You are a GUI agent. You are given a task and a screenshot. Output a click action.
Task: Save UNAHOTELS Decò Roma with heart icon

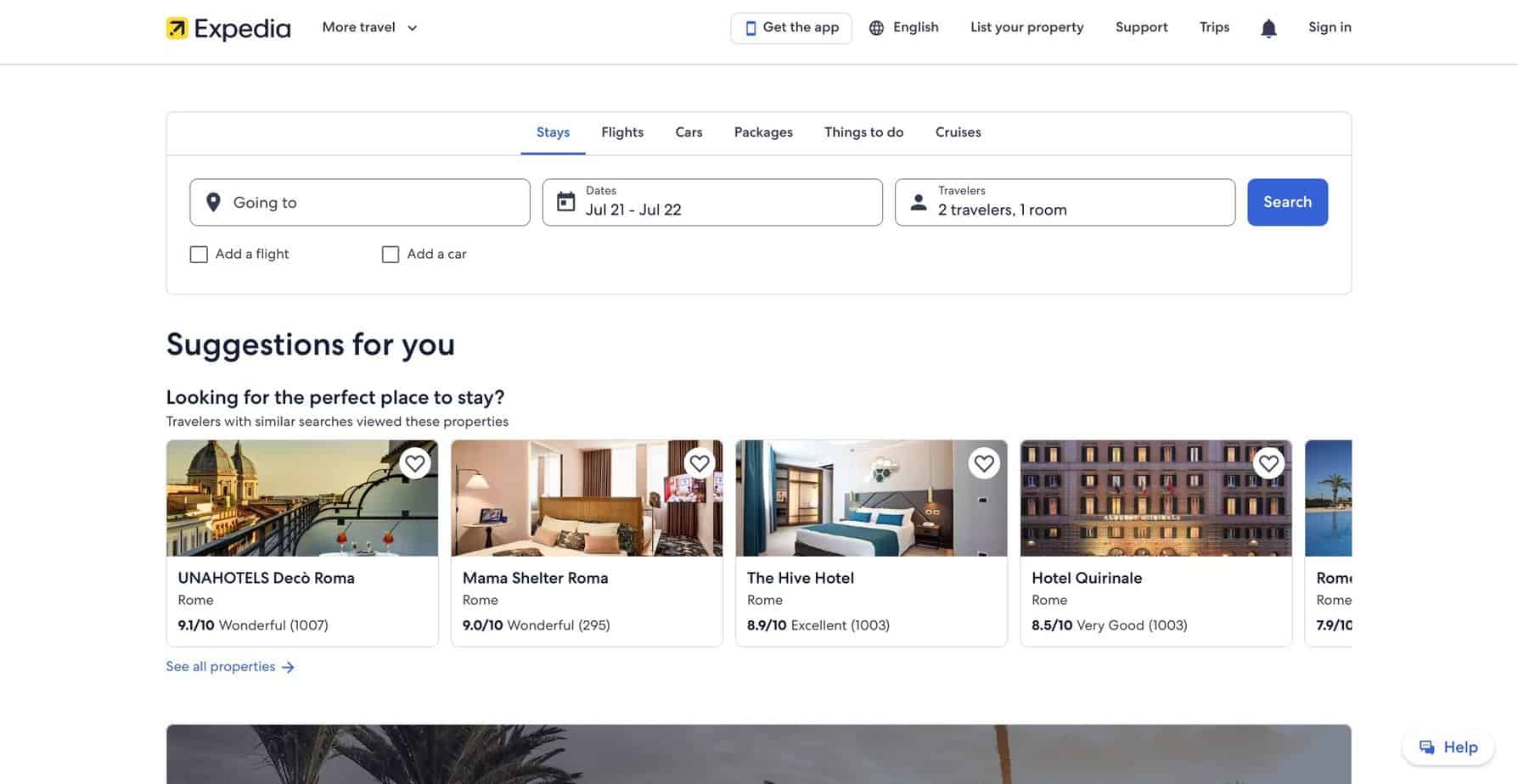point(414,463)
